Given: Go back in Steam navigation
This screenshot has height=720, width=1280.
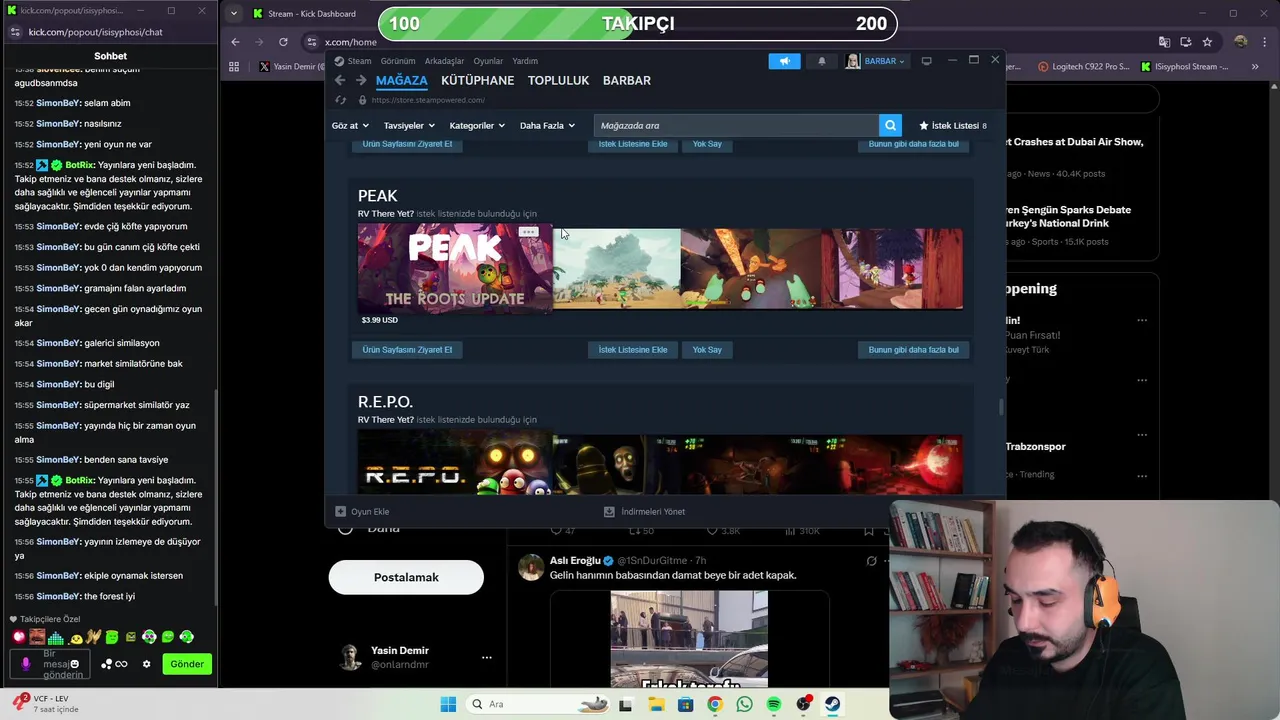Looking at the screenshot, I should (x=340, y=80).
